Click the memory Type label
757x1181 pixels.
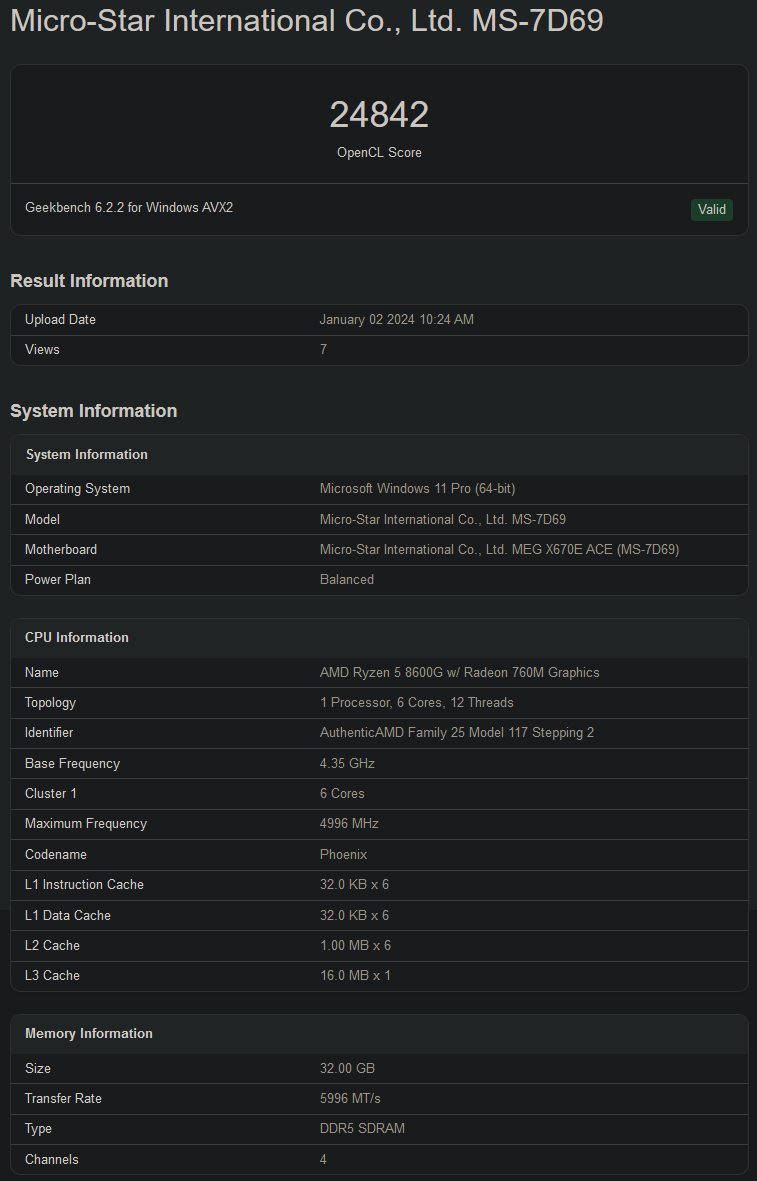(38, 1129)
